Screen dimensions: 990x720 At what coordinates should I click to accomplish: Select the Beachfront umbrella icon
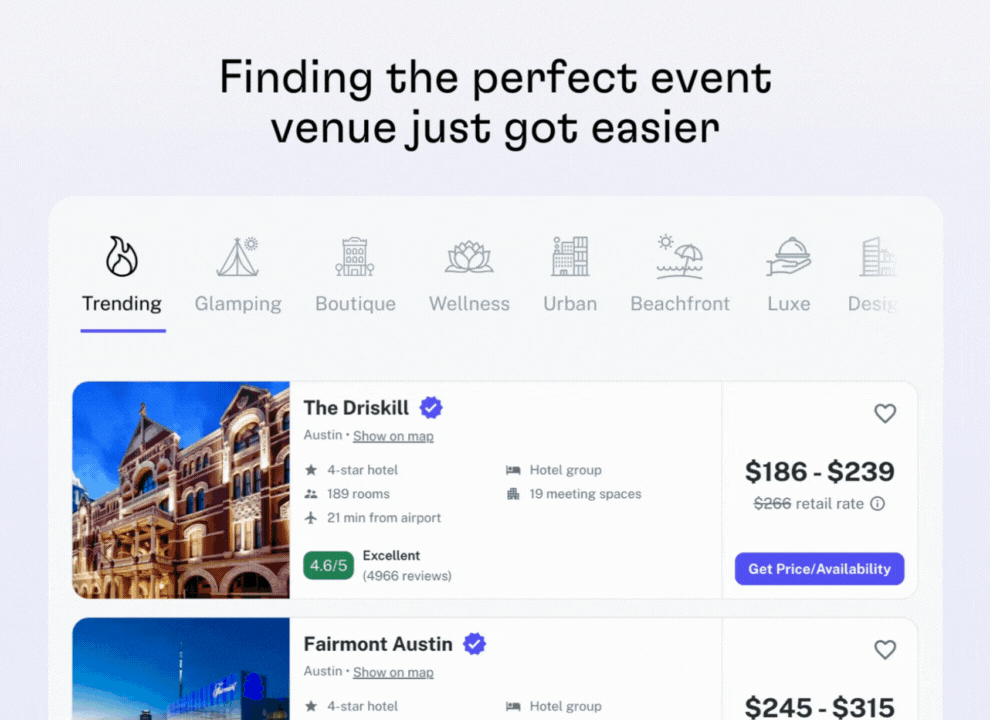(x=679, y=257)
